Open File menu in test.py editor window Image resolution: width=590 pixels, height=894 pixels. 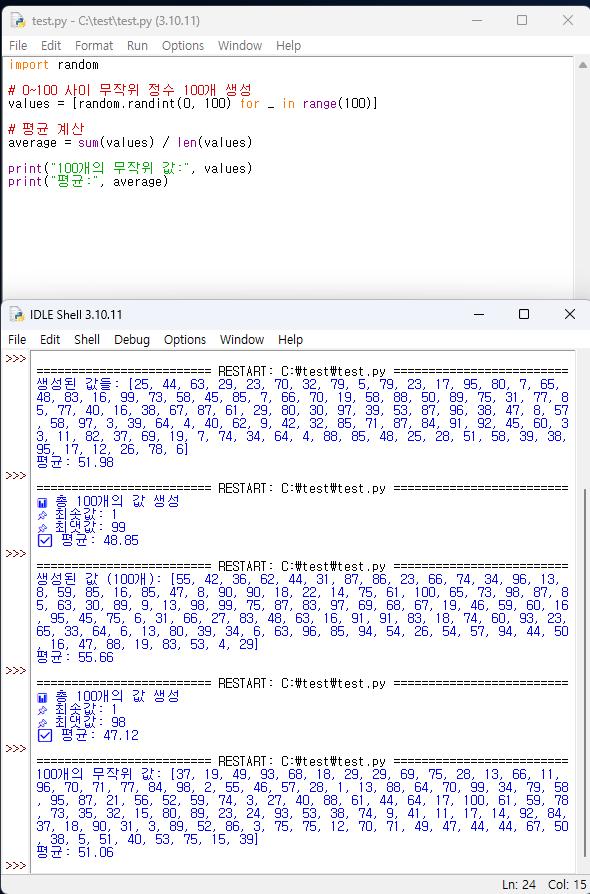[x=18, y=46]
